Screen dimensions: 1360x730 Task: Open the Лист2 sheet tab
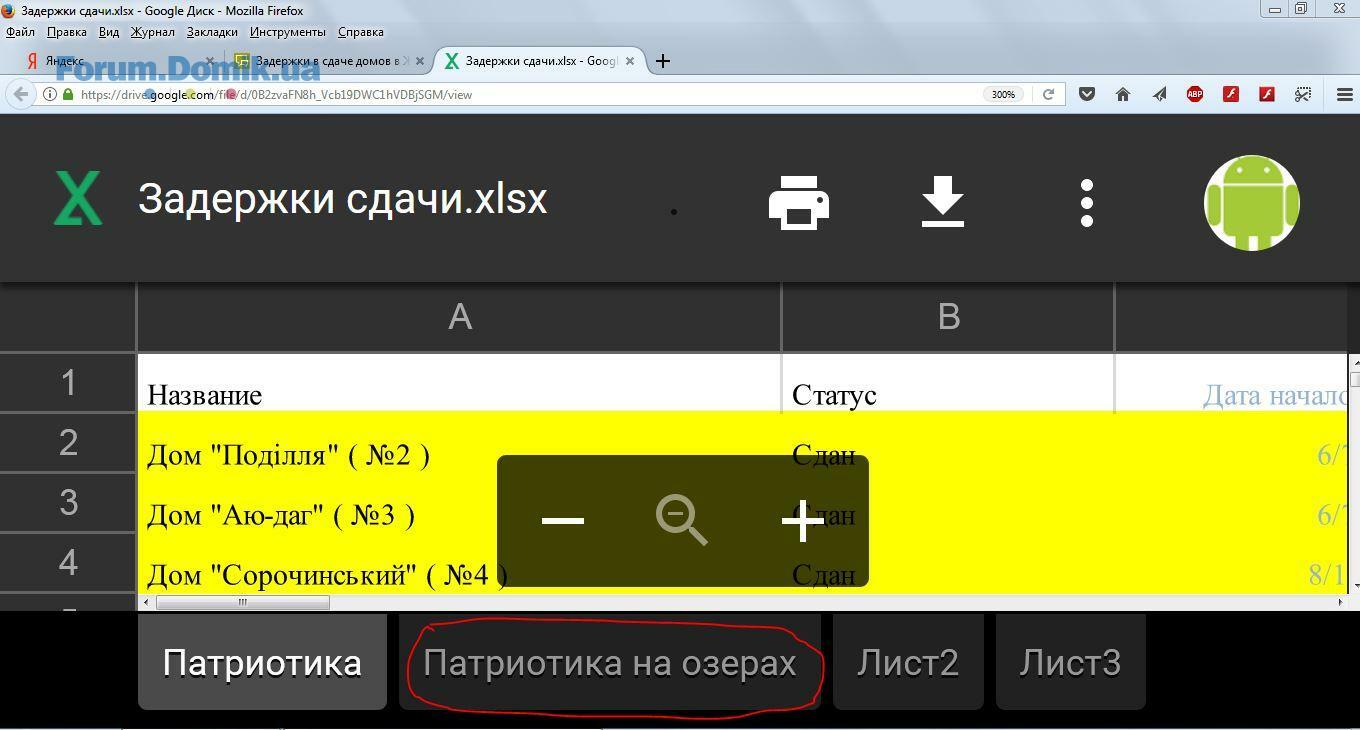(908, 662)
